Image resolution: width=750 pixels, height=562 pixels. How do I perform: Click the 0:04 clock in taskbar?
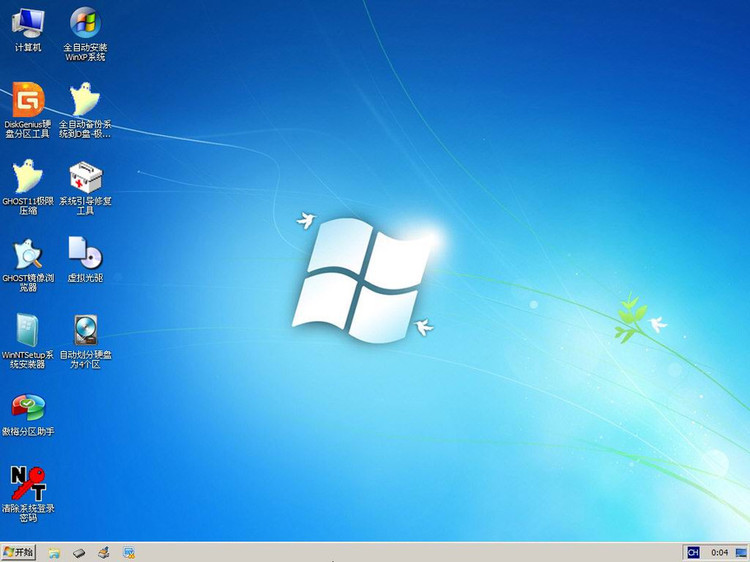pyautogui.click(x=719, y=553)
